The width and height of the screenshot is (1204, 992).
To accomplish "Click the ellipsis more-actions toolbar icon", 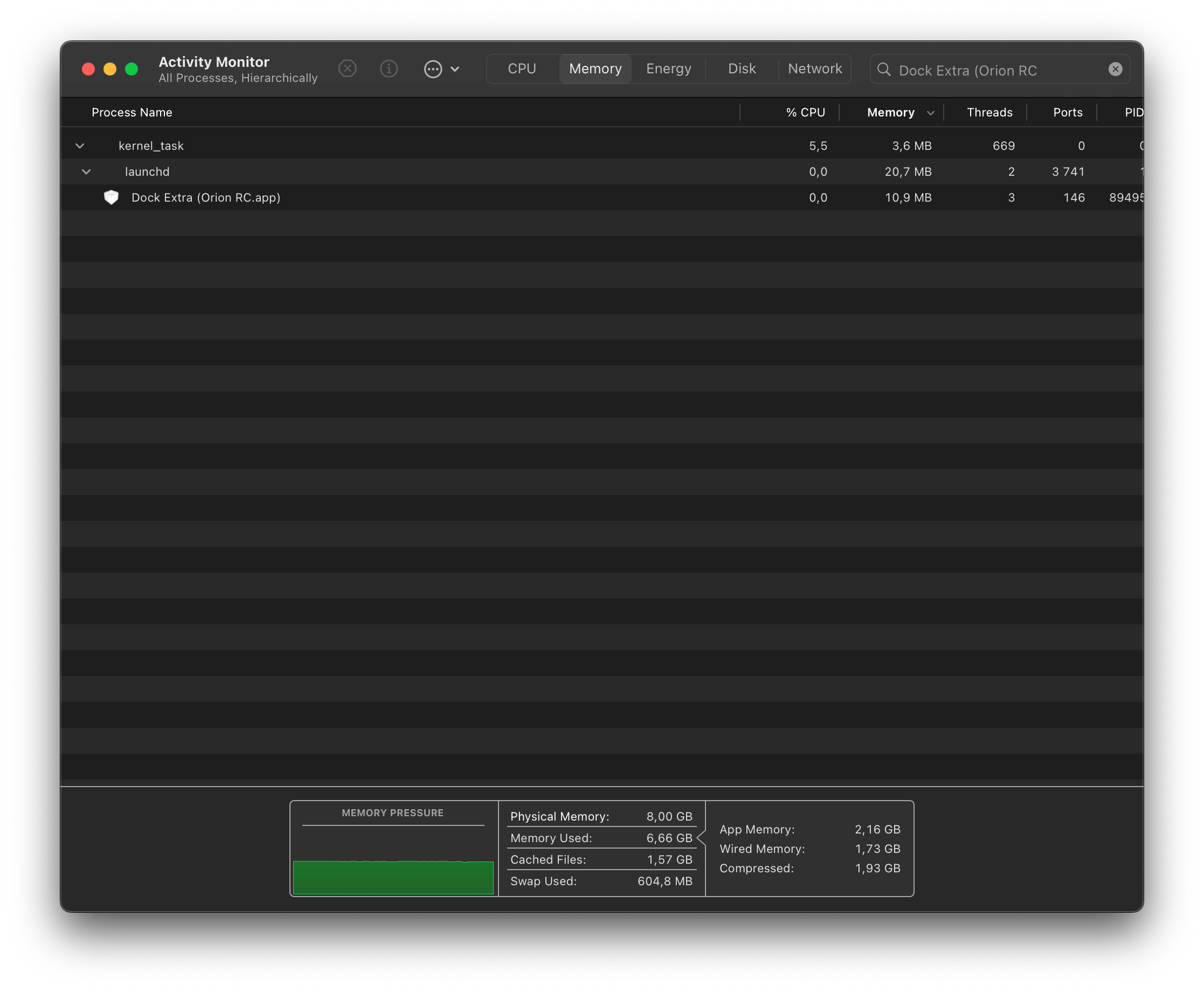I will (x=433, y=69).
